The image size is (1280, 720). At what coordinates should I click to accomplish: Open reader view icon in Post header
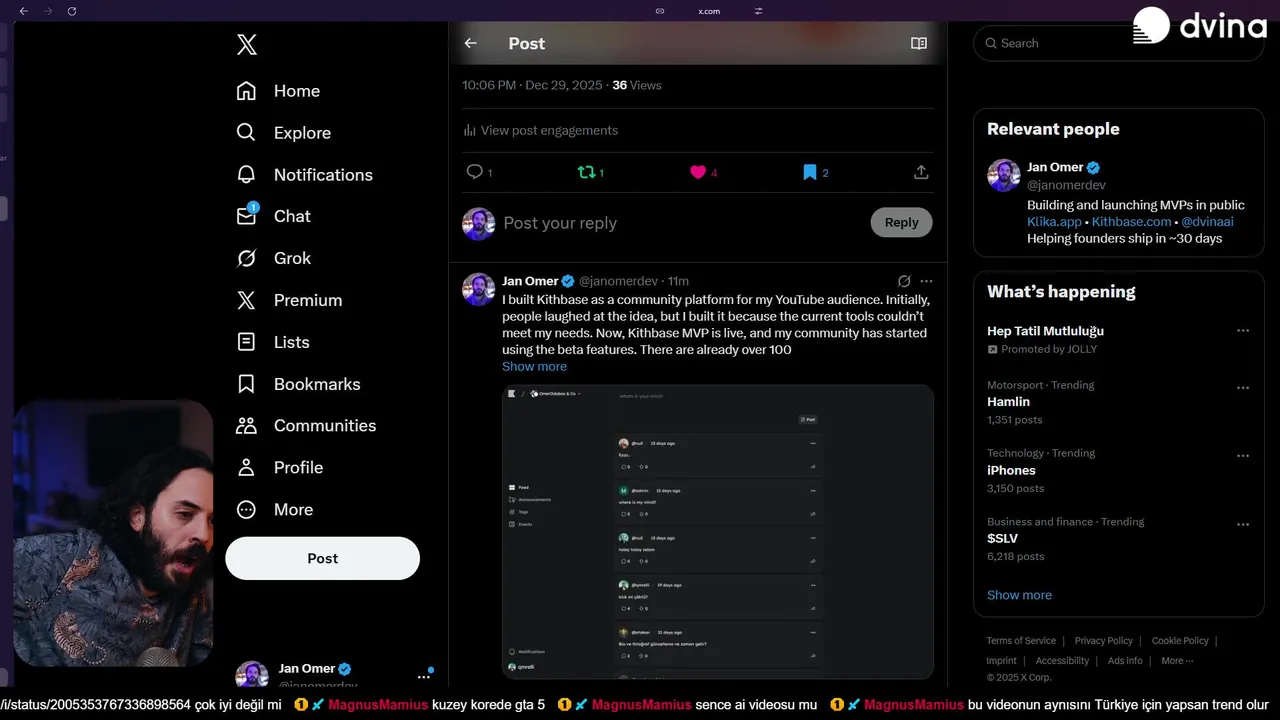point(918,43)
